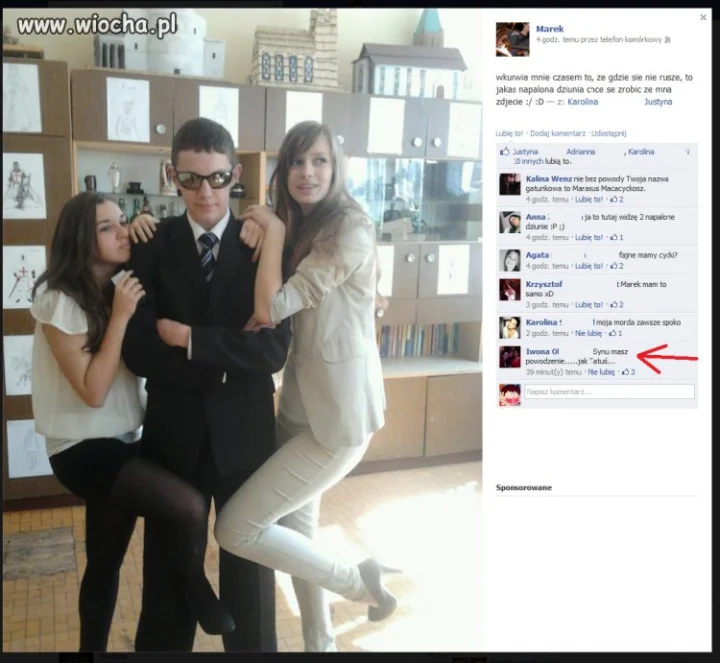Click like count icon on Kalina Wenz comment
Screen dimensions: 720x663
point(617,199)
